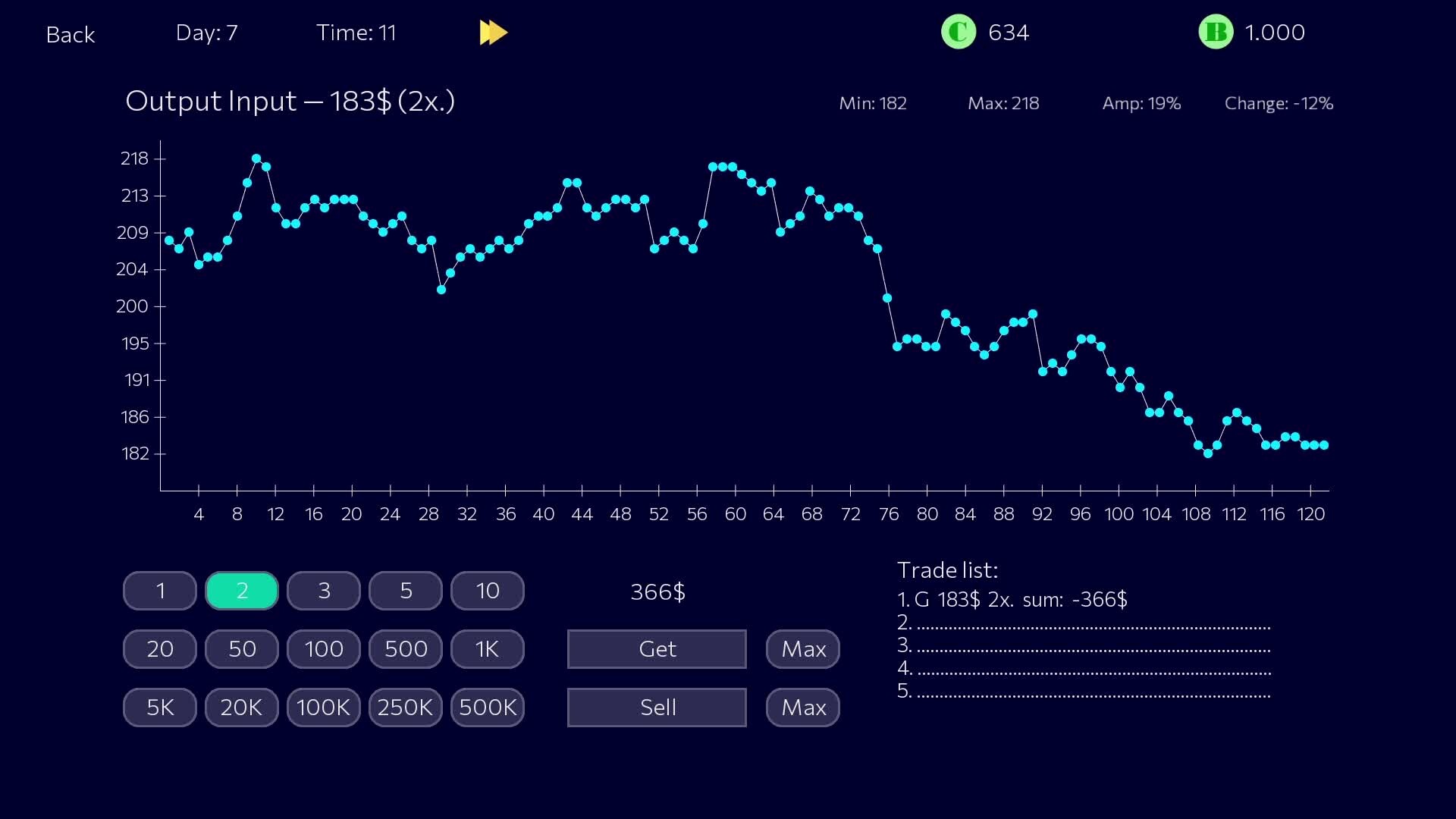Set trade amount to 500
1456x819 pixels.
406,649
